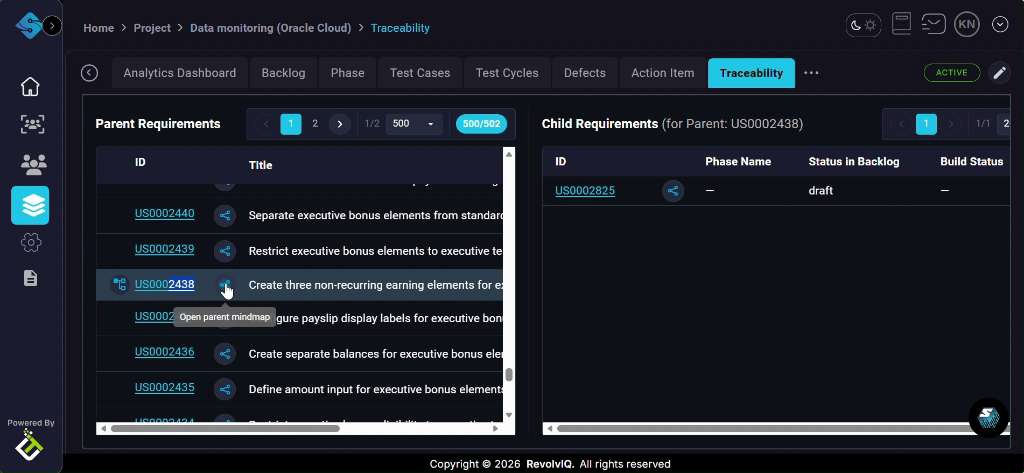
Task: Click the KN user avatar
Action: click(x=967, y=25)
